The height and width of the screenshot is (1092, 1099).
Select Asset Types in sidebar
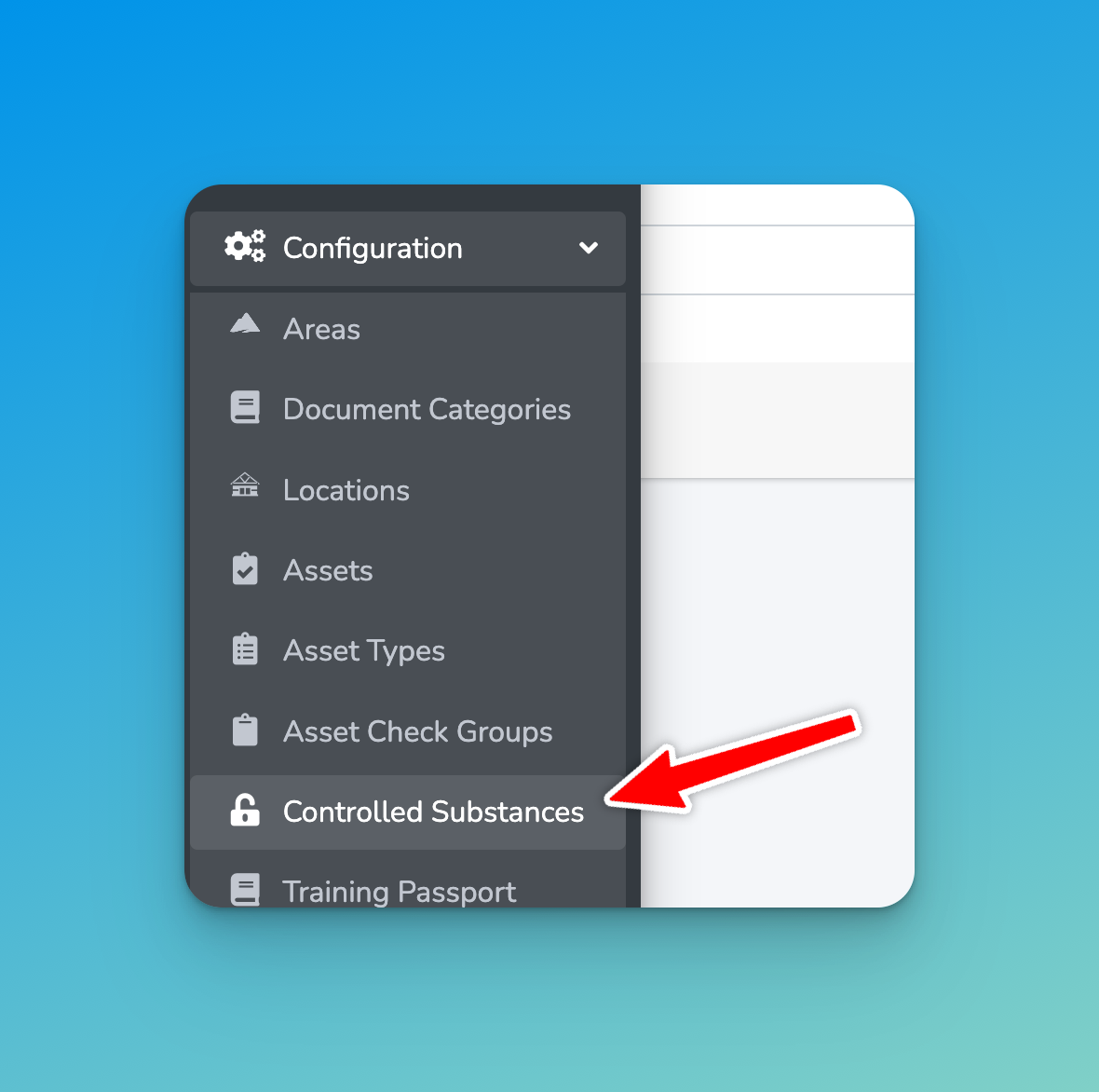coord(407,651)
